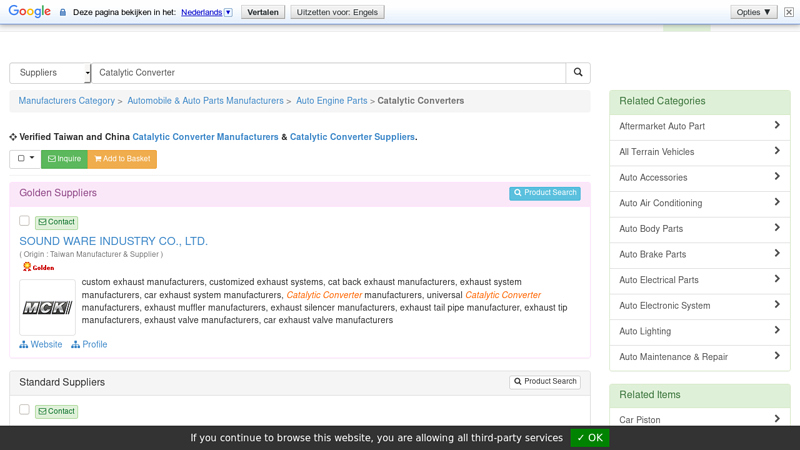
Task: Click Contact for Sound Ware Industry
Action: click(x=56, y=222)
